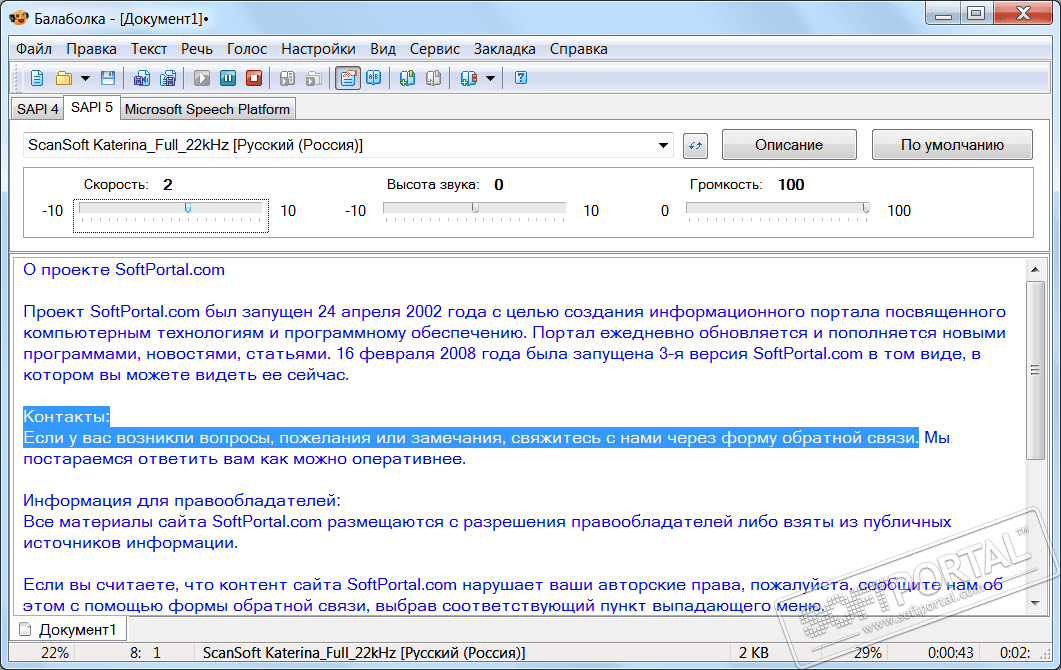Screen dimensions: 1061x670
Task: Open the Голос menu
Action: (x=247, y=49)
